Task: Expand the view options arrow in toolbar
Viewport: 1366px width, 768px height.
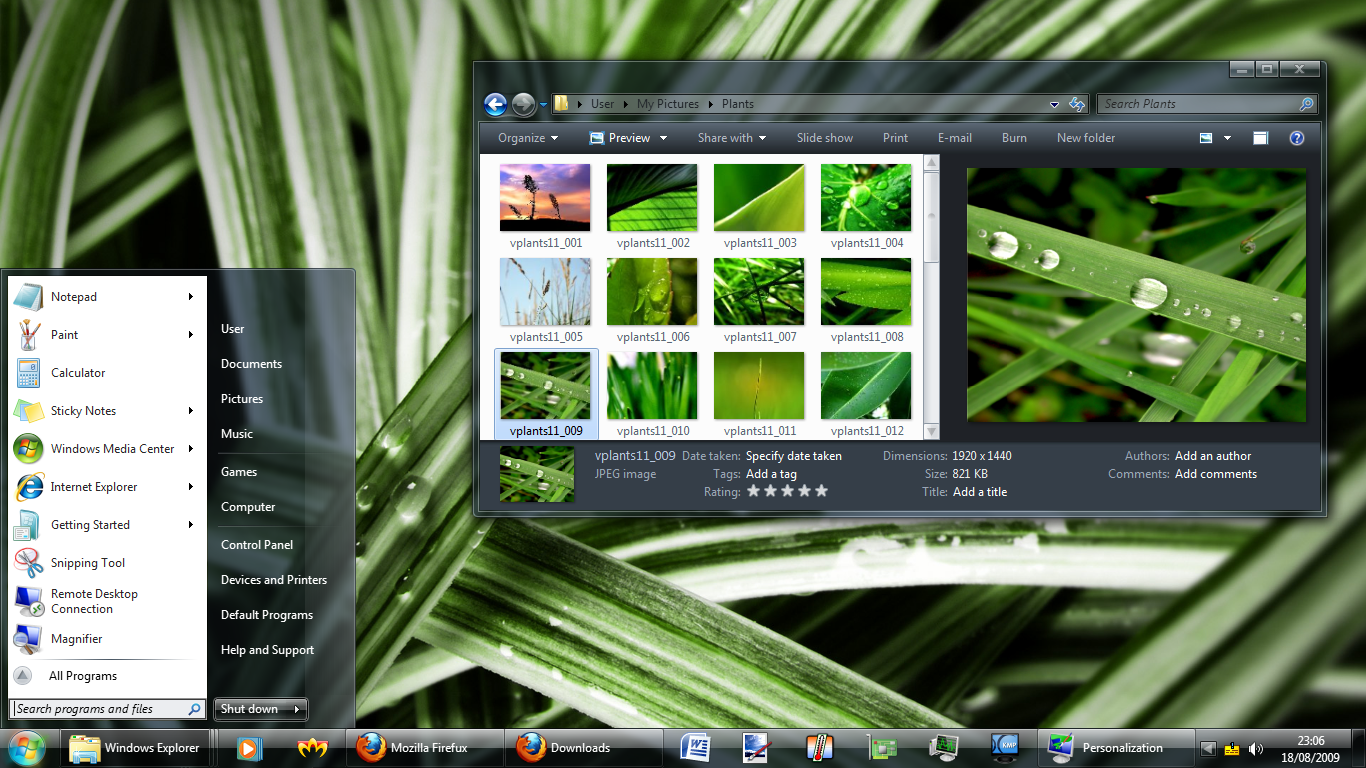Action: point(1227,138)
